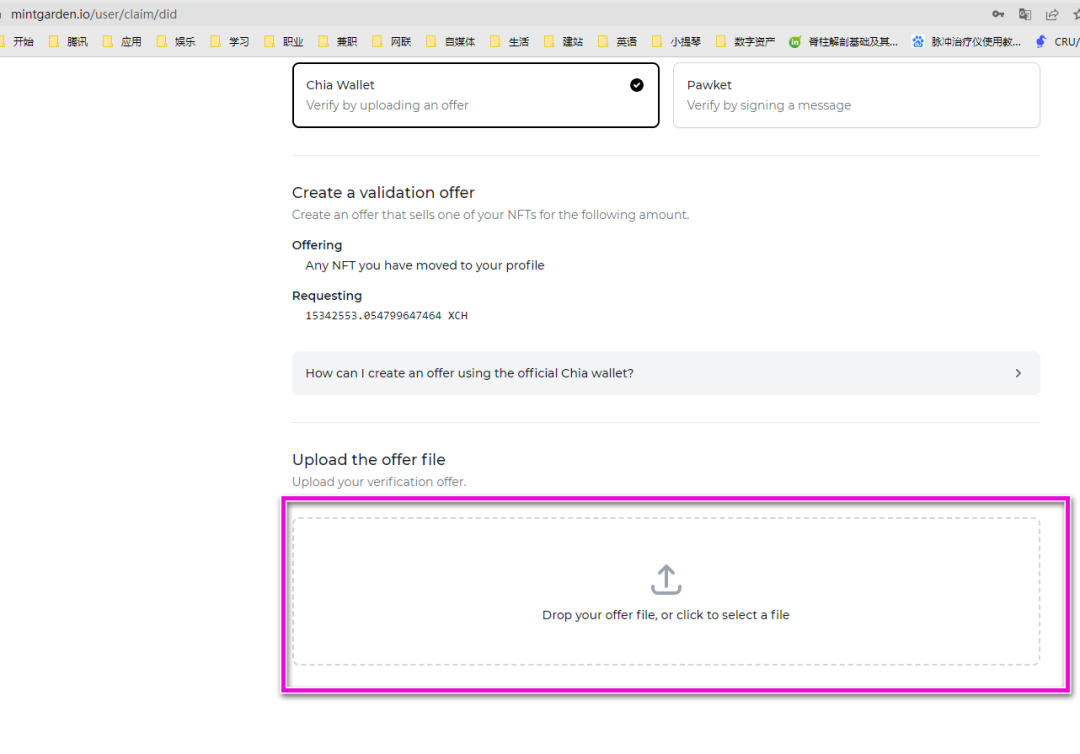Open the 应用 bookmark folder
1080x754 pixels.
coord(123,41)
